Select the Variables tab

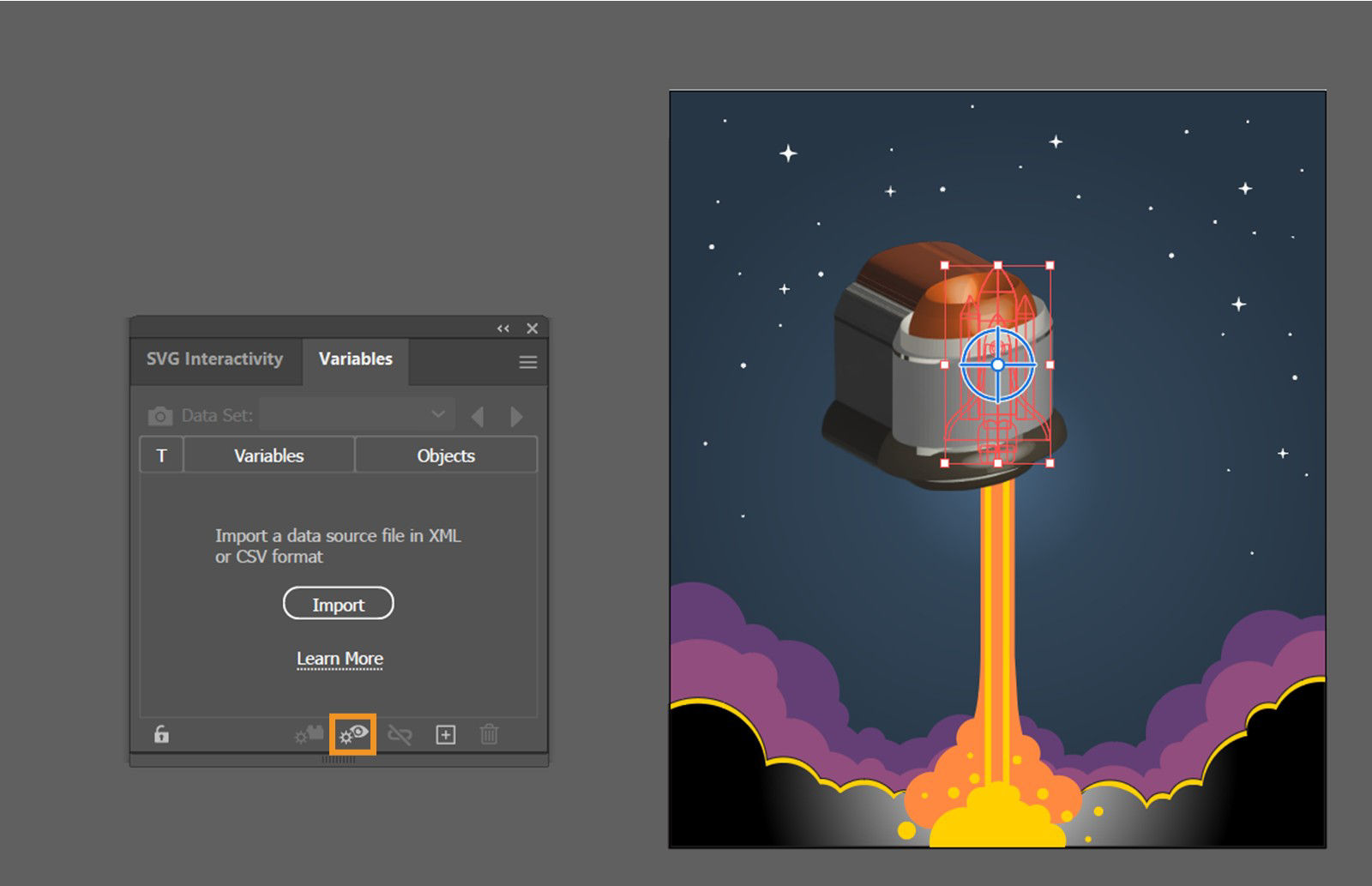pyautogui.click(x=355, y=359)
